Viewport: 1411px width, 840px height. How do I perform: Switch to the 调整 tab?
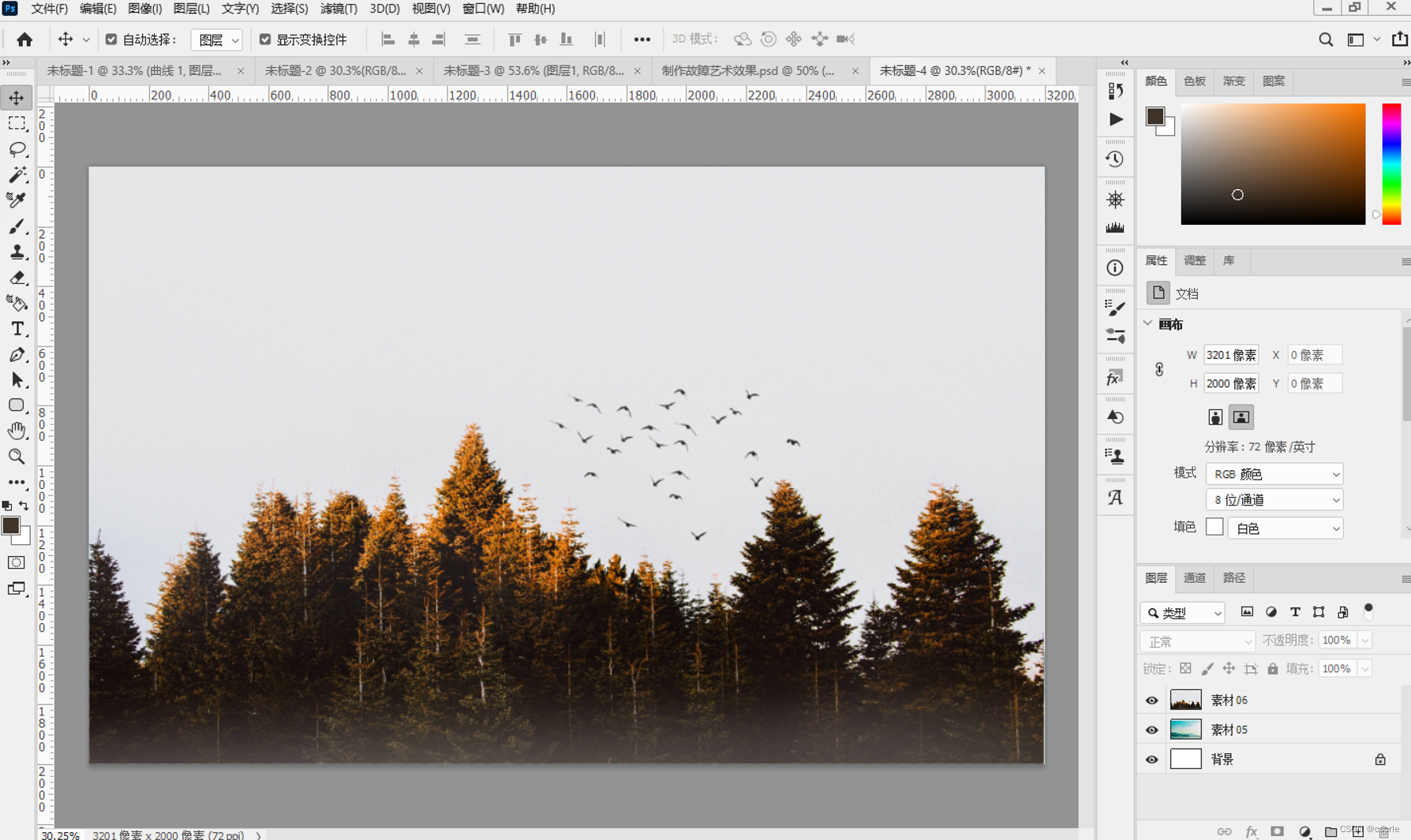(x=1194, y=261)
